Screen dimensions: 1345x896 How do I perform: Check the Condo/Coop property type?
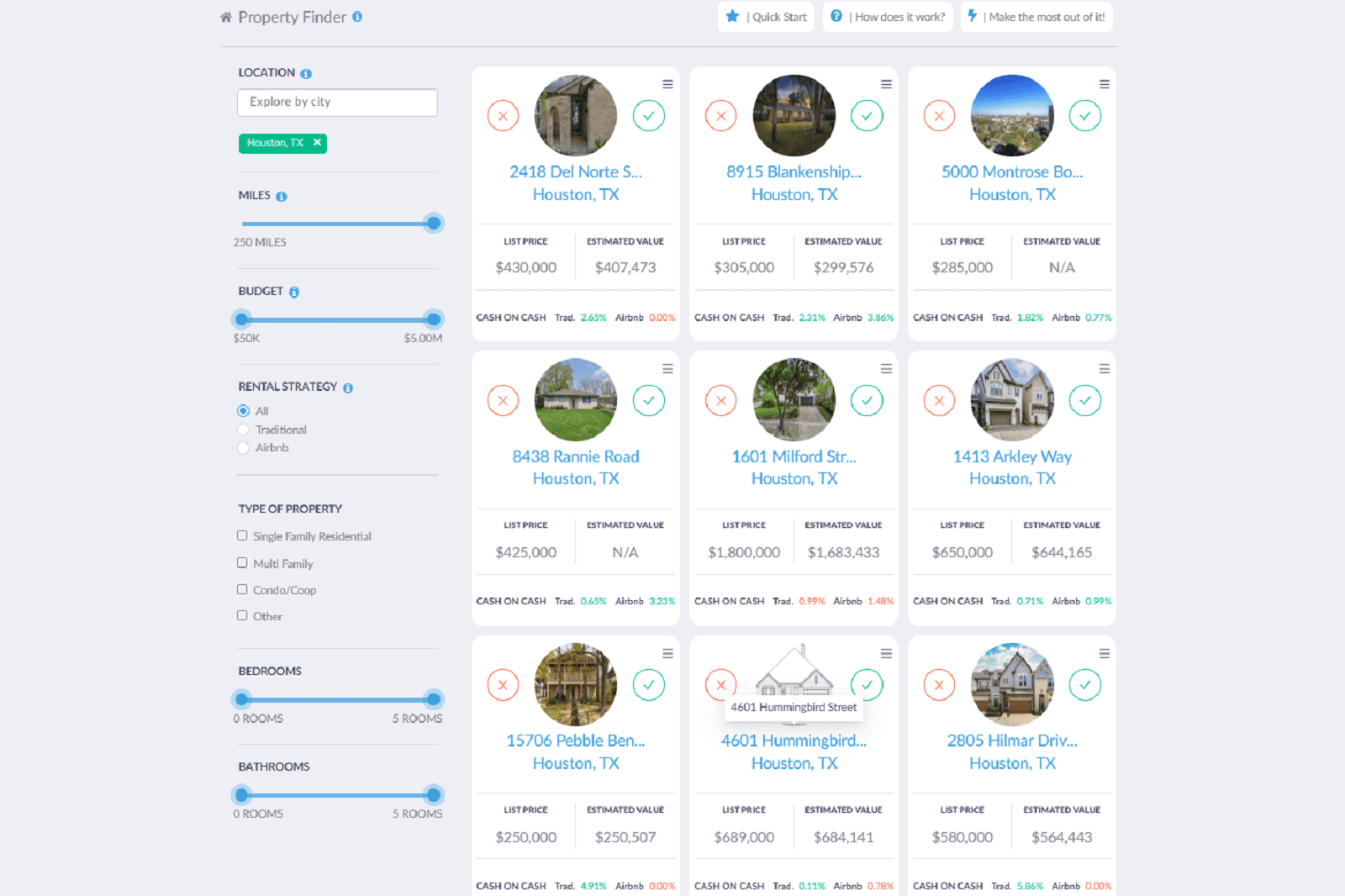click(242, 589)
